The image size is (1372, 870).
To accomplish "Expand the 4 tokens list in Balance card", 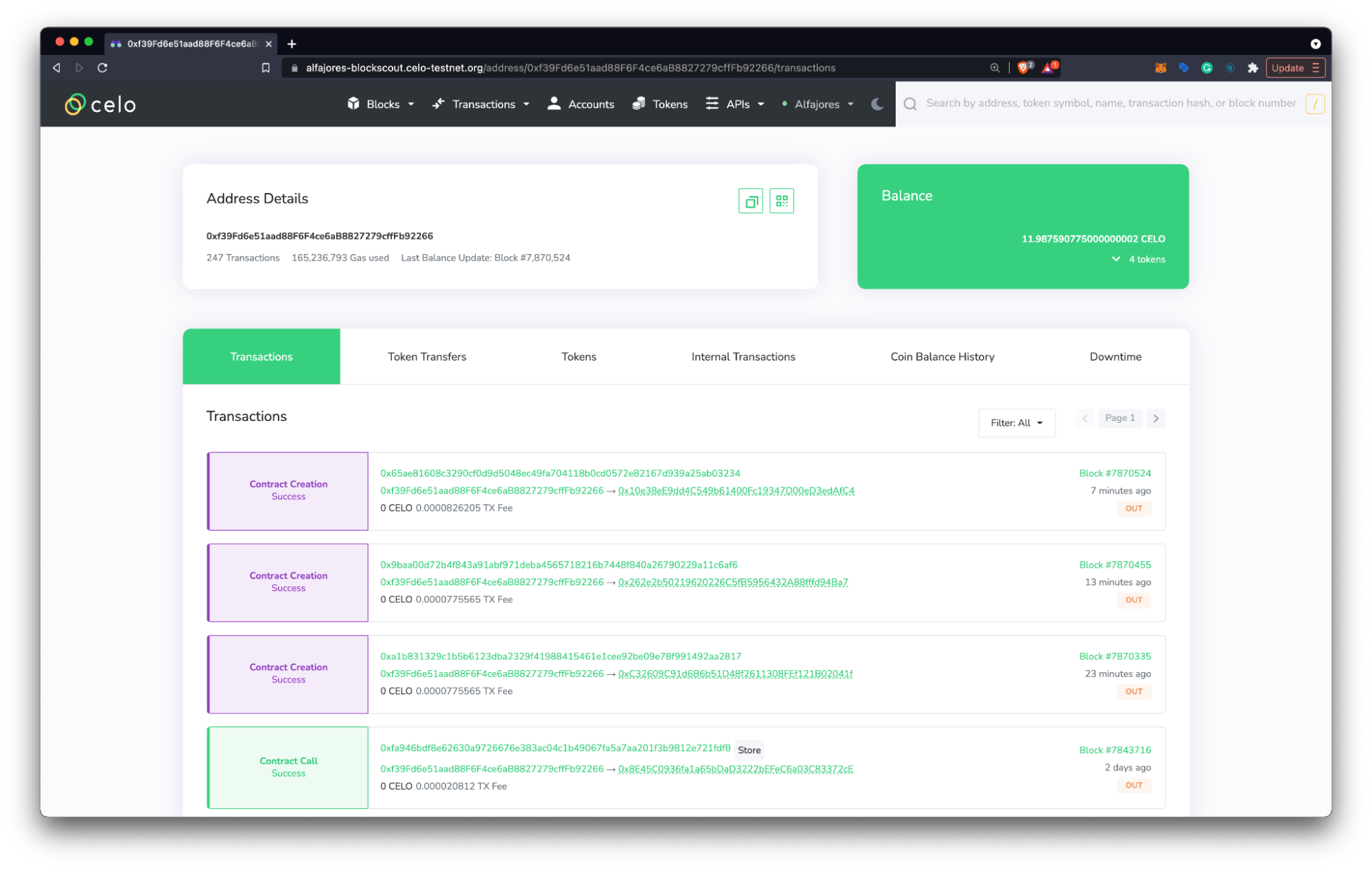I will [1137, 259].
